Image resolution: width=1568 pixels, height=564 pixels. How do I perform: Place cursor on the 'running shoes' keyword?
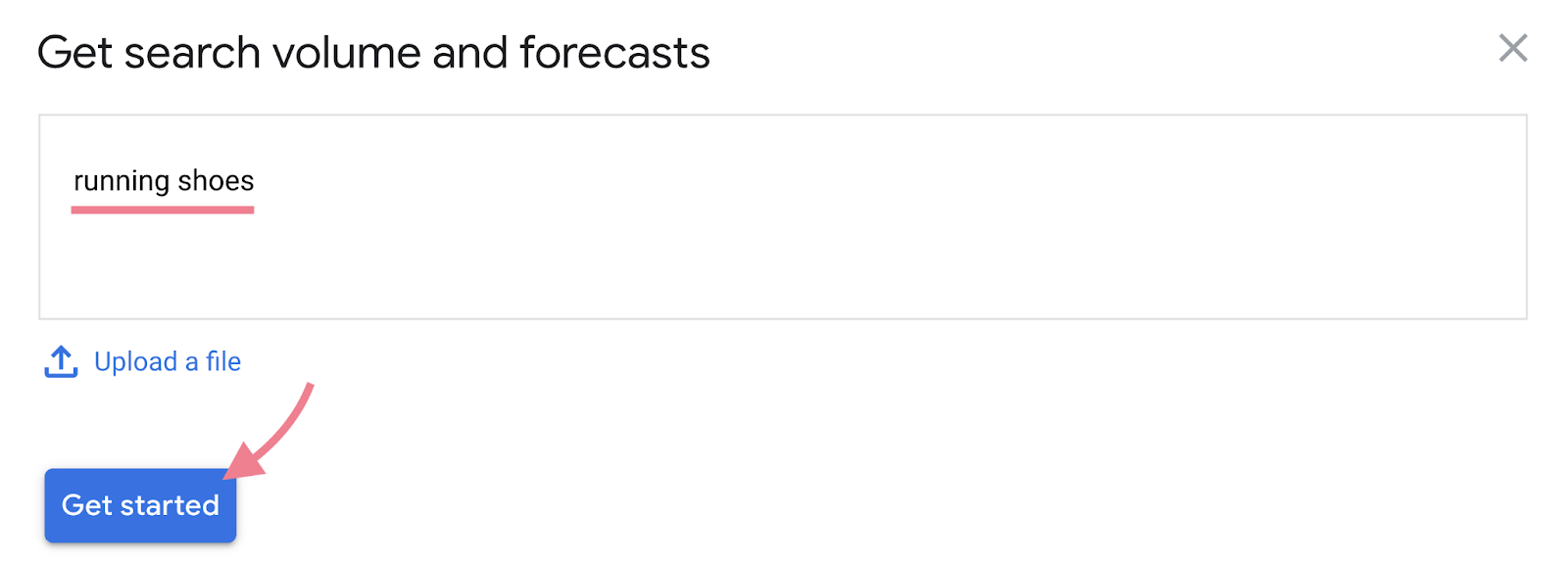(164, 181)
